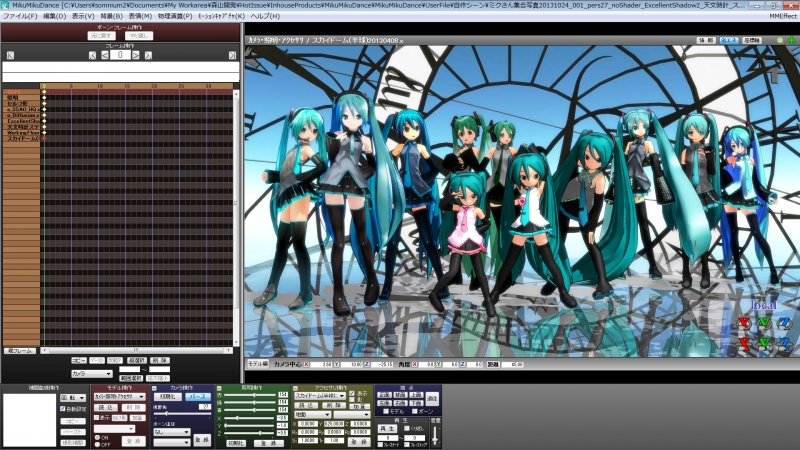Click the X rotation gizmo icon
The image size is (800, 450).
pos(744,323)
